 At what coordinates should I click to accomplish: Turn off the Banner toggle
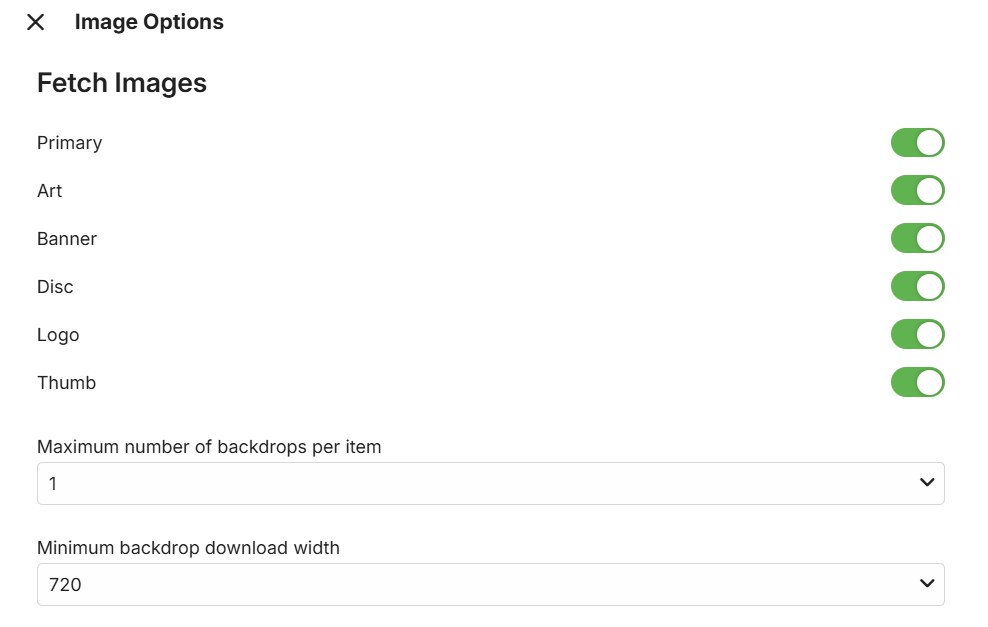917,239
